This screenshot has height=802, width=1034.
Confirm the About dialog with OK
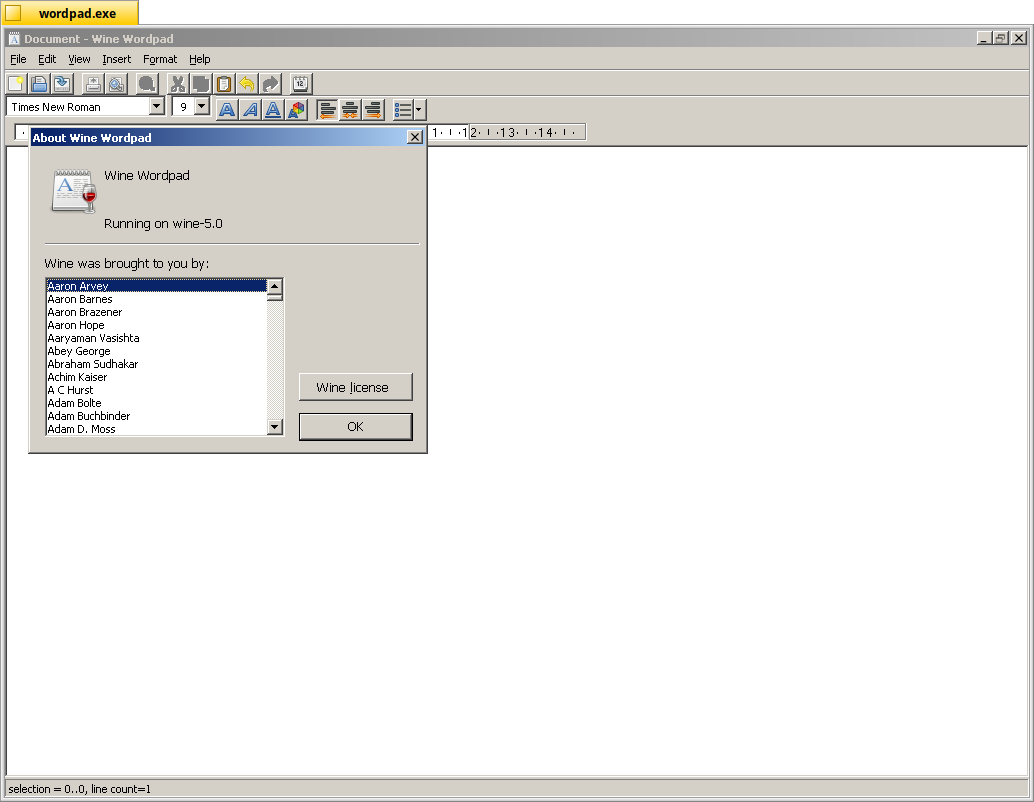pyautogui.click(x=355, y=427)
